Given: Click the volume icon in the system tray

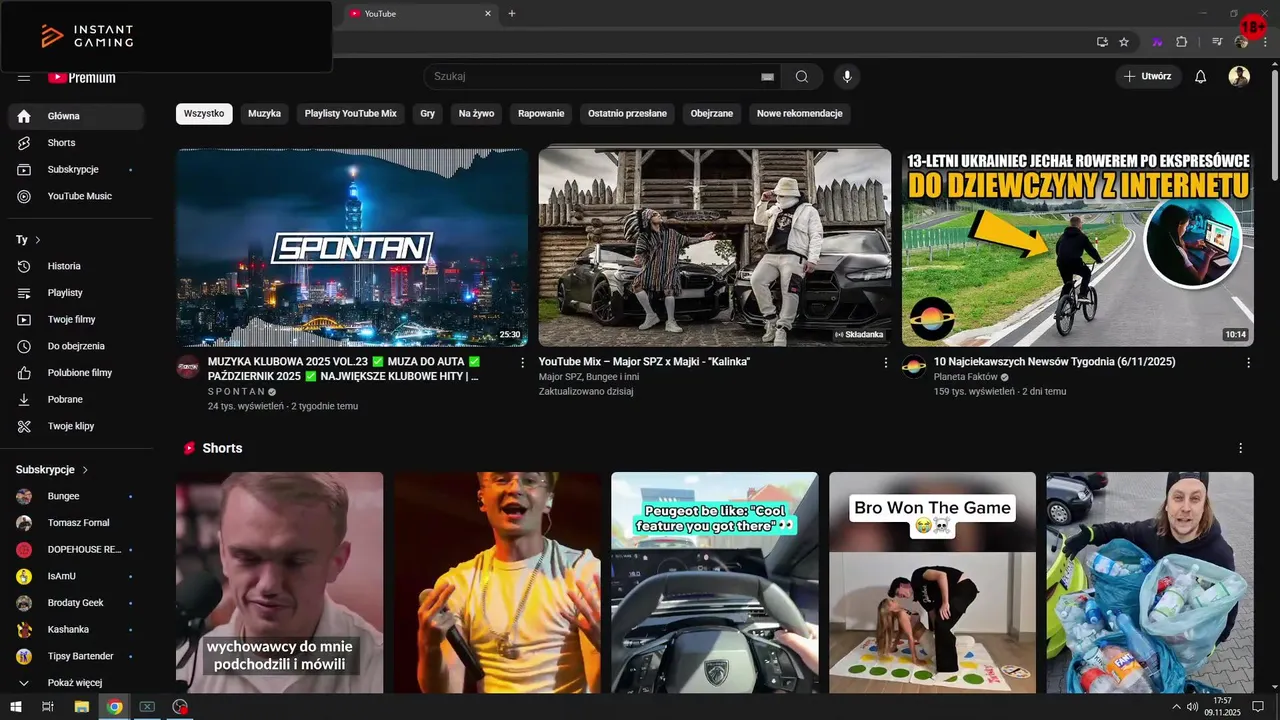Looking at the screenshot, I should pos(1192,707).
